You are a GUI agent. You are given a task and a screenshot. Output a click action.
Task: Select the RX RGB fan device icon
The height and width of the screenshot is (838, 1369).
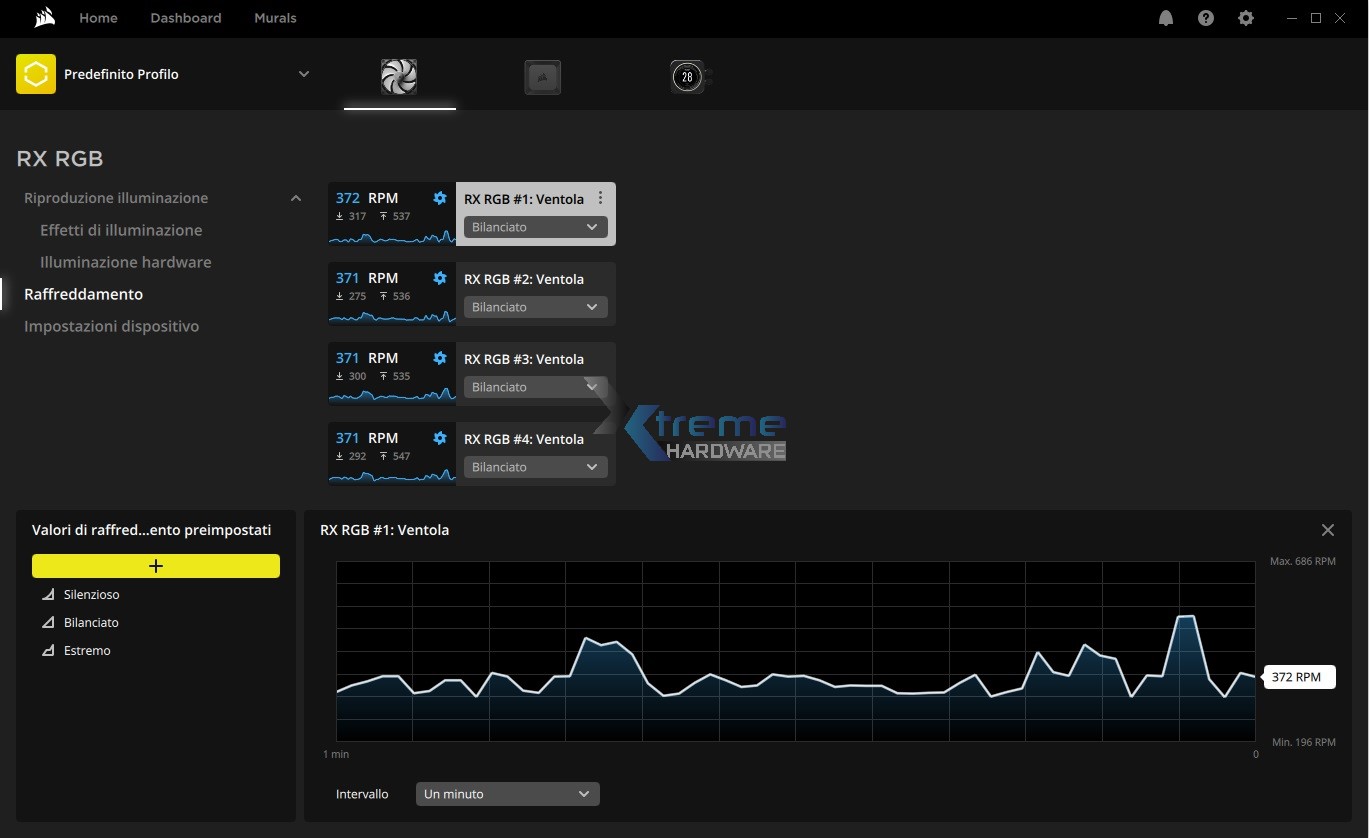(399, 77)
